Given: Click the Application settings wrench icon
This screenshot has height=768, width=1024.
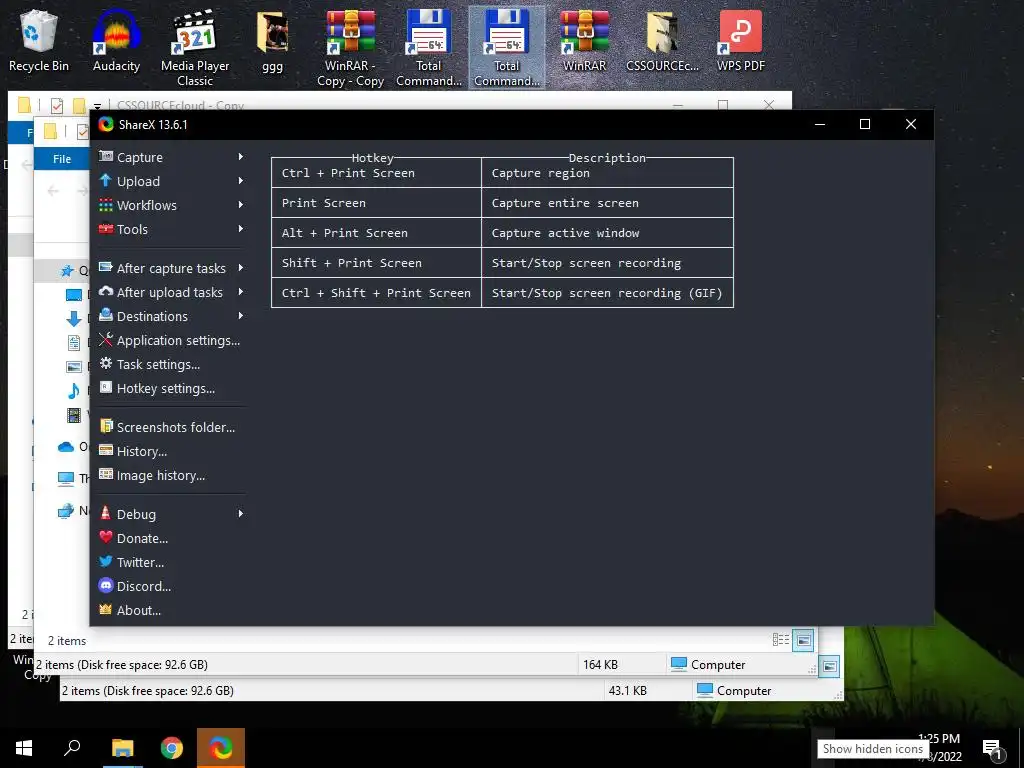Looking at the screenshot, I should pos(106,339).
